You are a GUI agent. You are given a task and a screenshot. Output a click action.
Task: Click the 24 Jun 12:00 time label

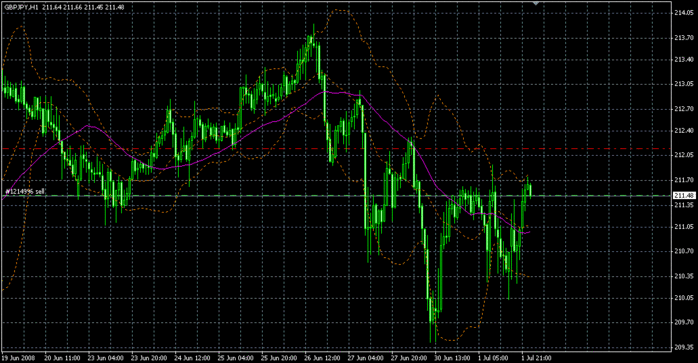click(x=192, y=358)
